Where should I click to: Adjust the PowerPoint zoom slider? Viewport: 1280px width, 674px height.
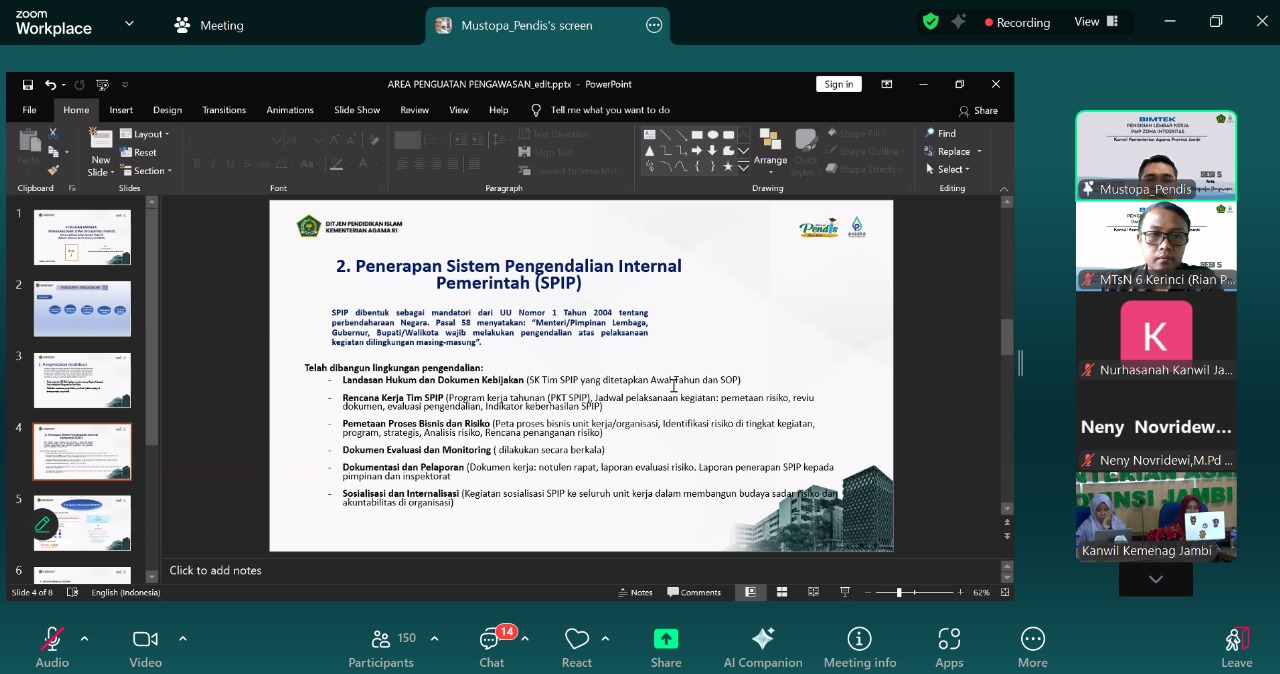pos(899,593)
